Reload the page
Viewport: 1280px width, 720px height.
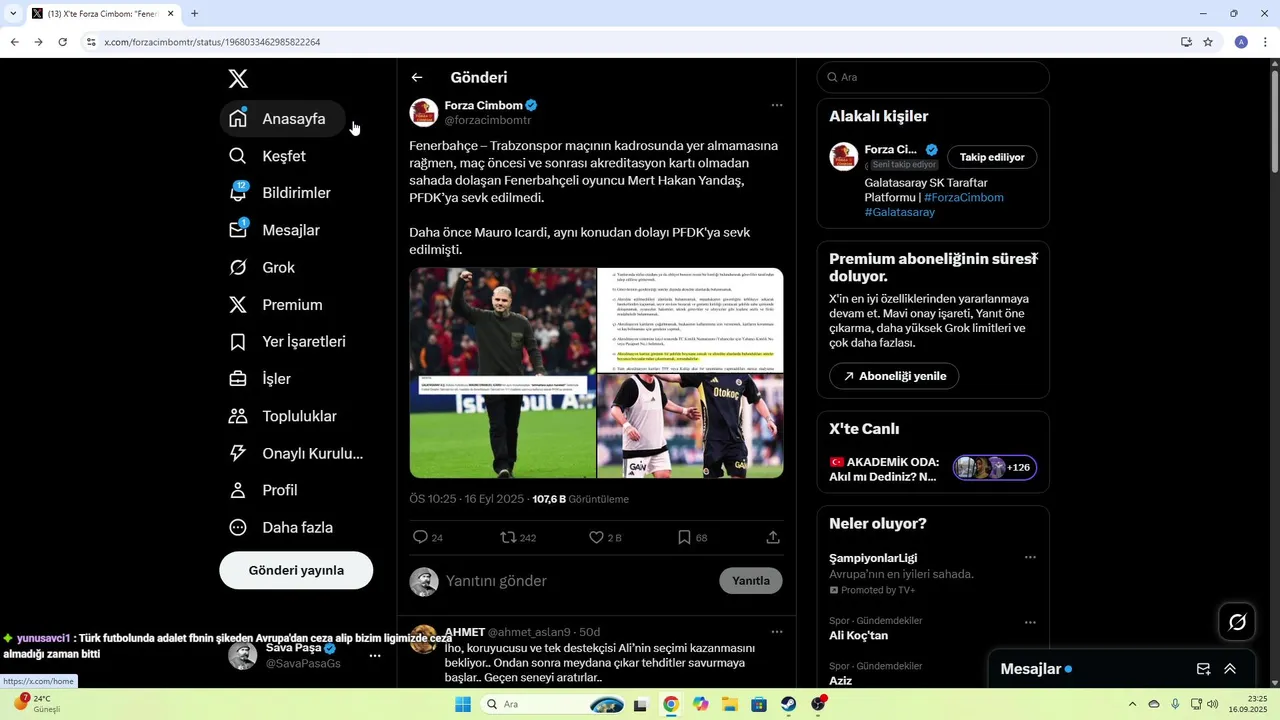tap(62, 42)
